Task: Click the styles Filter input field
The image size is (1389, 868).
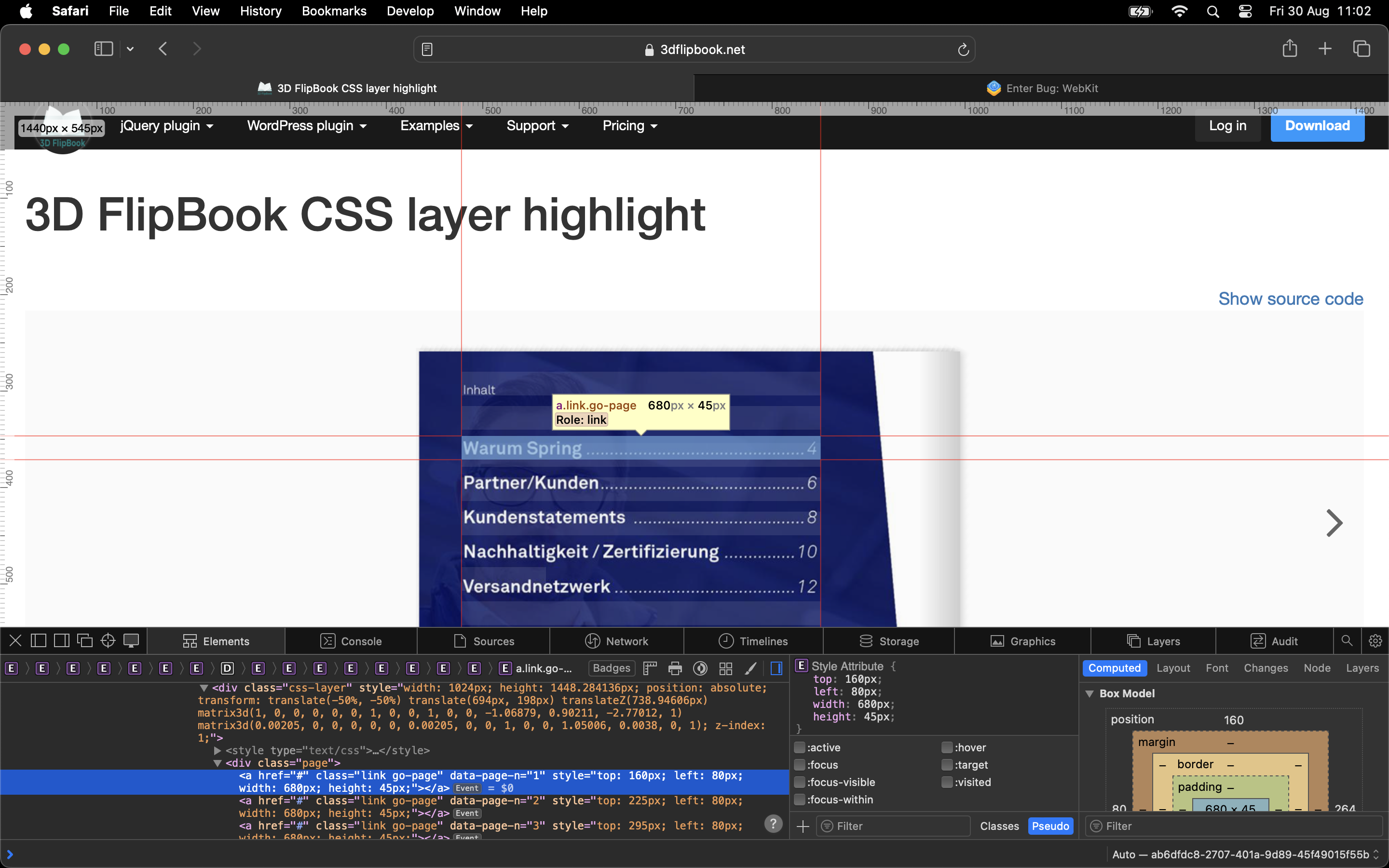Action: (893, 826)
